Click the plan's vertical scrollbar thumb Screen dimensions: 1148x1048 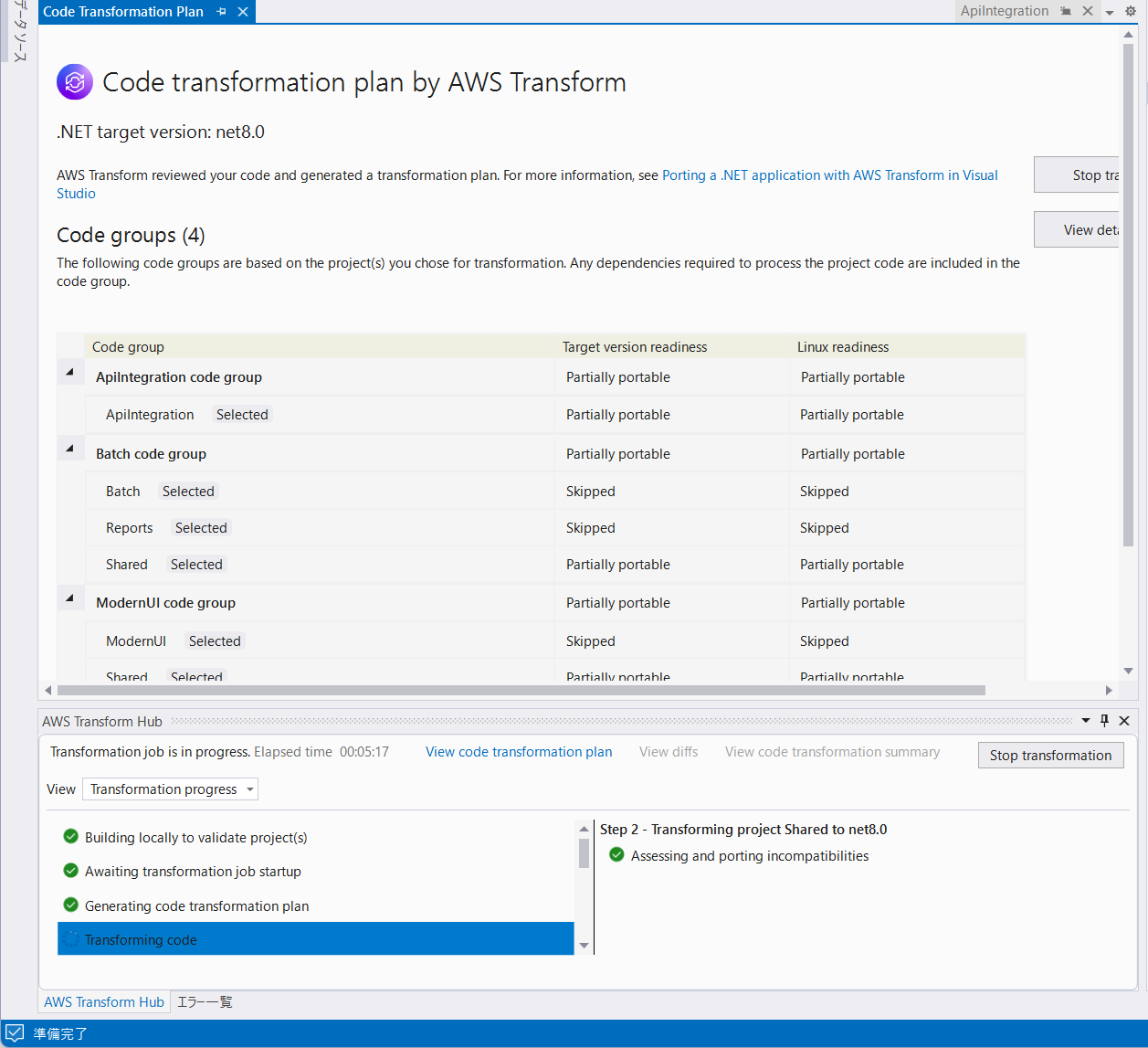click(1129, 294)
